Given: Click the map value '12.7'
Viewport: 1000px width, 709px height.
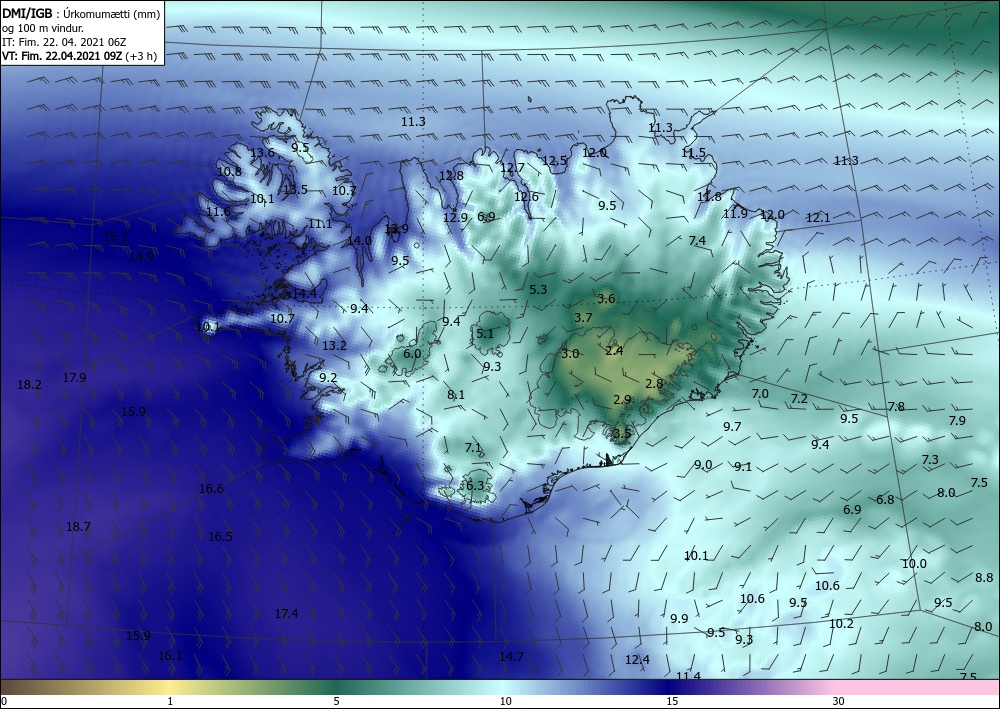Looking at the screenshot, I should tap(512, 168).
